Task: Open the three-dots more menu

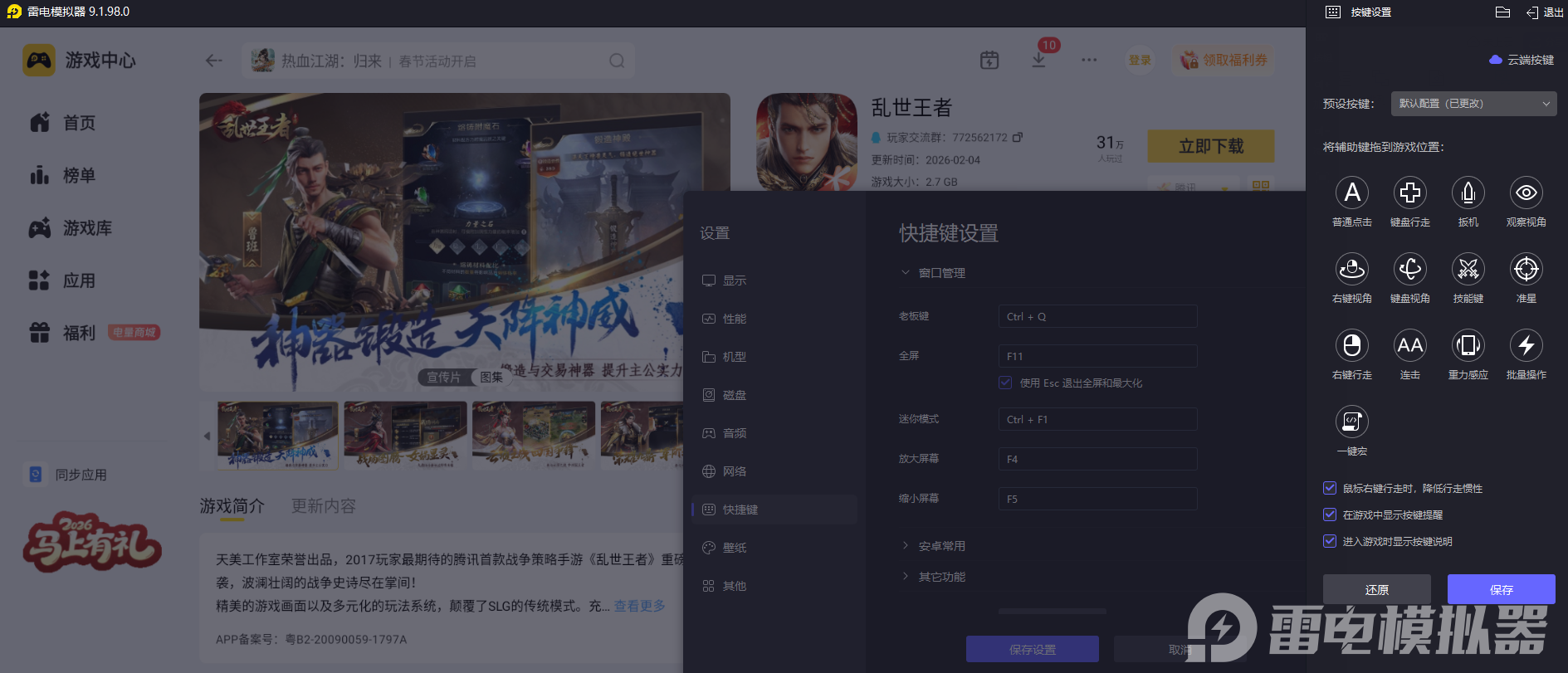Action: (x=1089, y=61)
